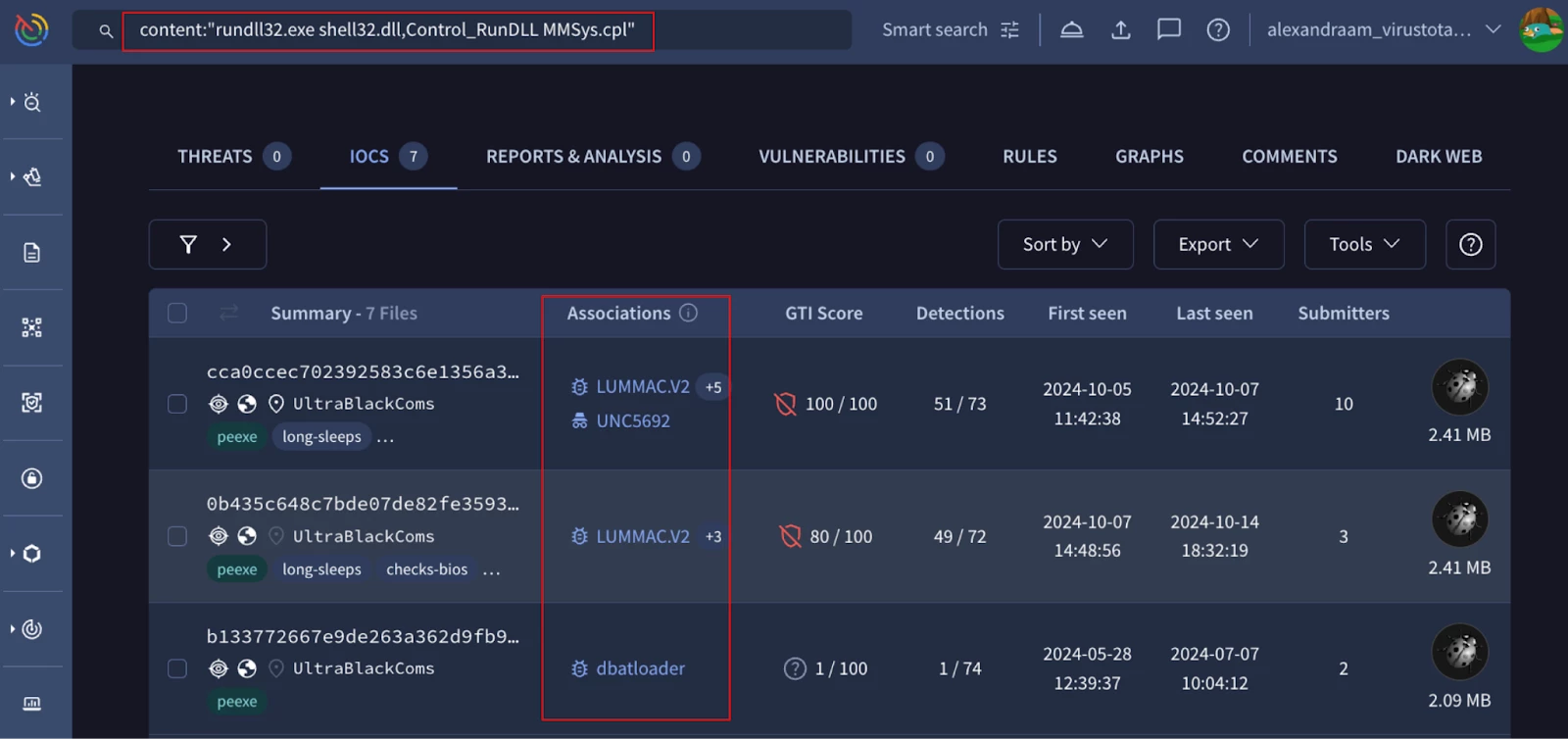
Task: Open the chat feedback icon
Action: click(1169, 30)
